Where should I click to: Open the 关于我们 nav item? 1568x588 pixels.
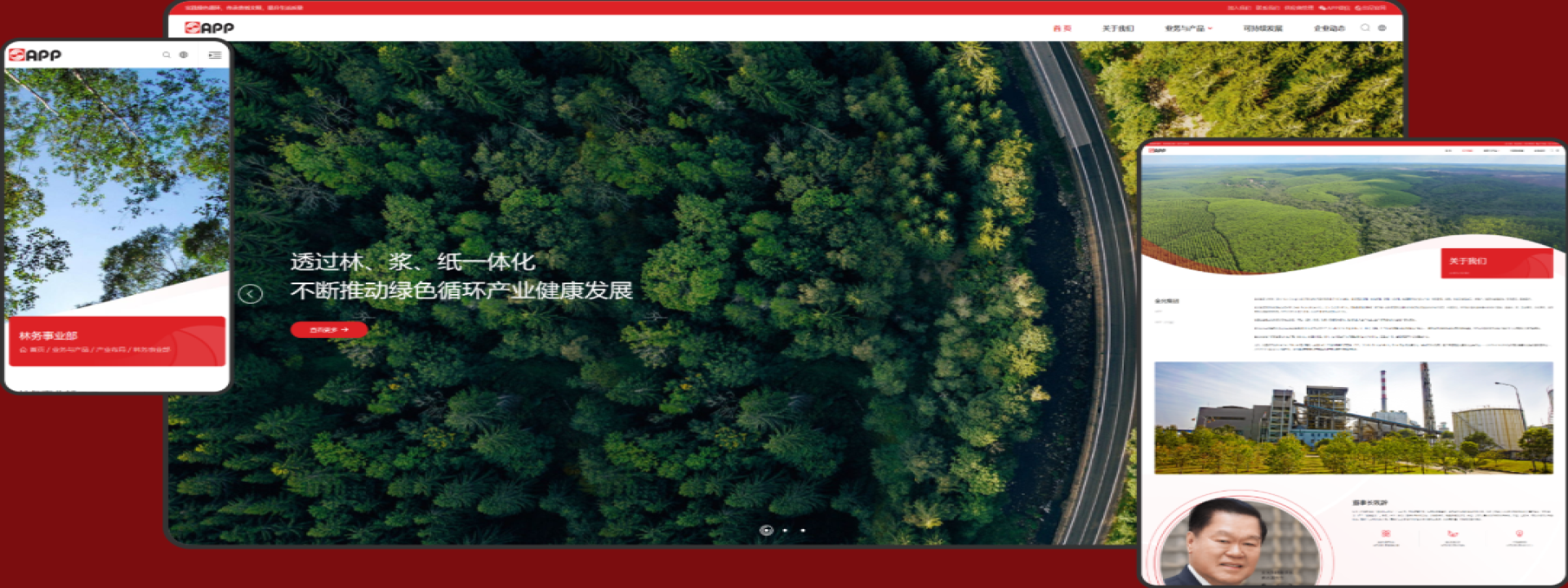pyautogui.click(x=1118, y=29)
